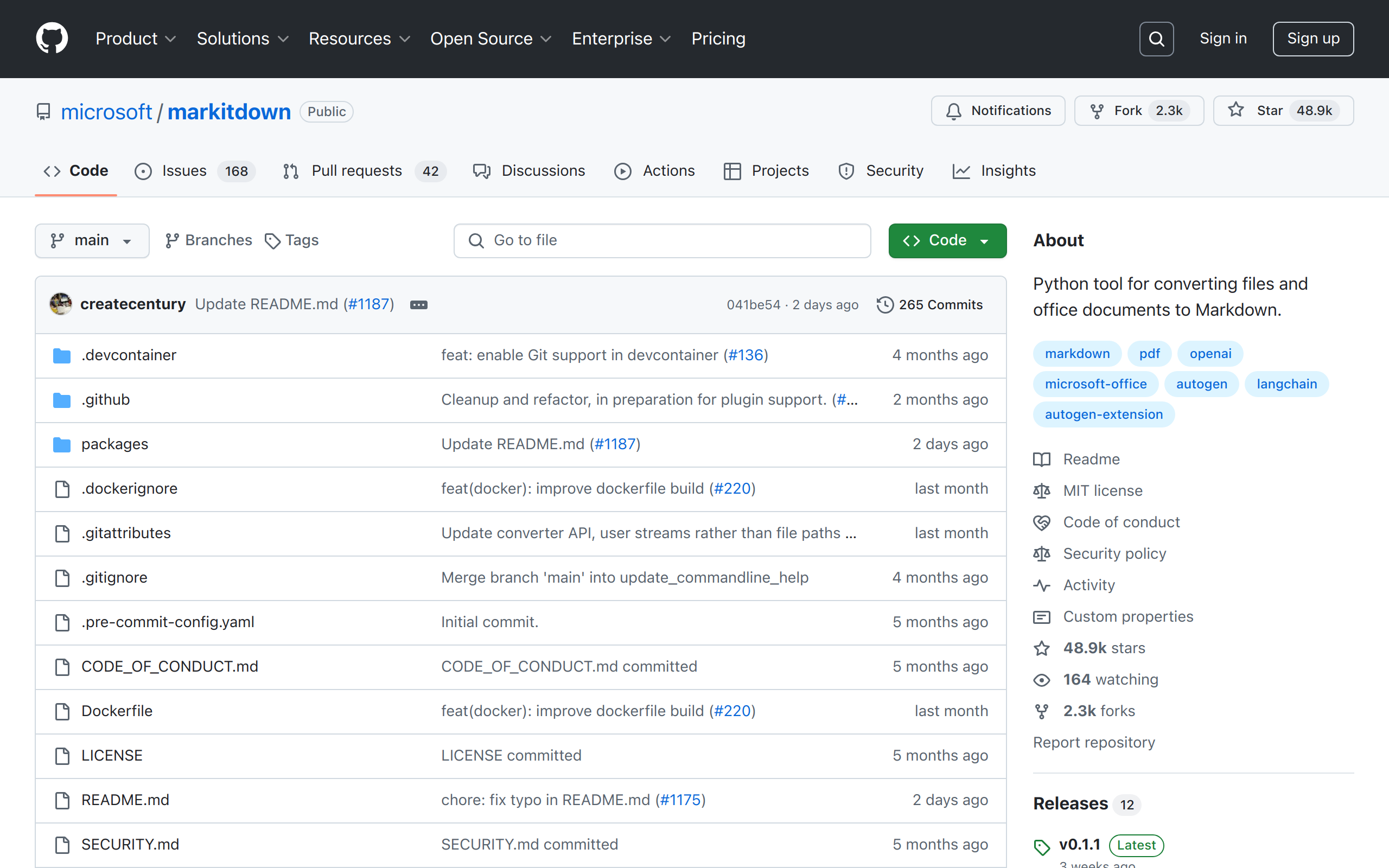
Task: Expand commit message ellipsis button
Action: click(418, 305)
